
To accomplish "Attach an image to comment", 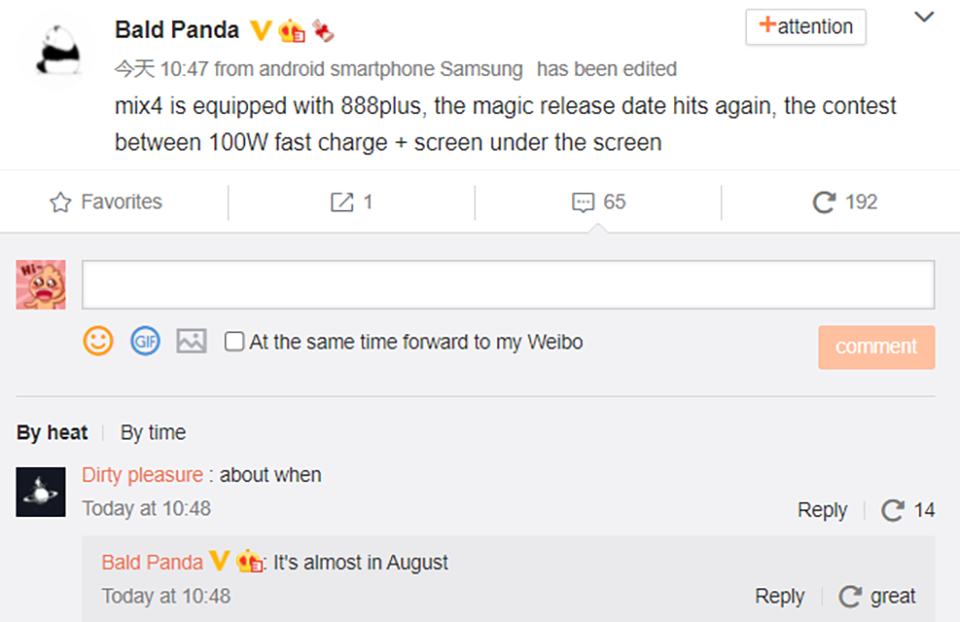I will click(x=192, y=341).
